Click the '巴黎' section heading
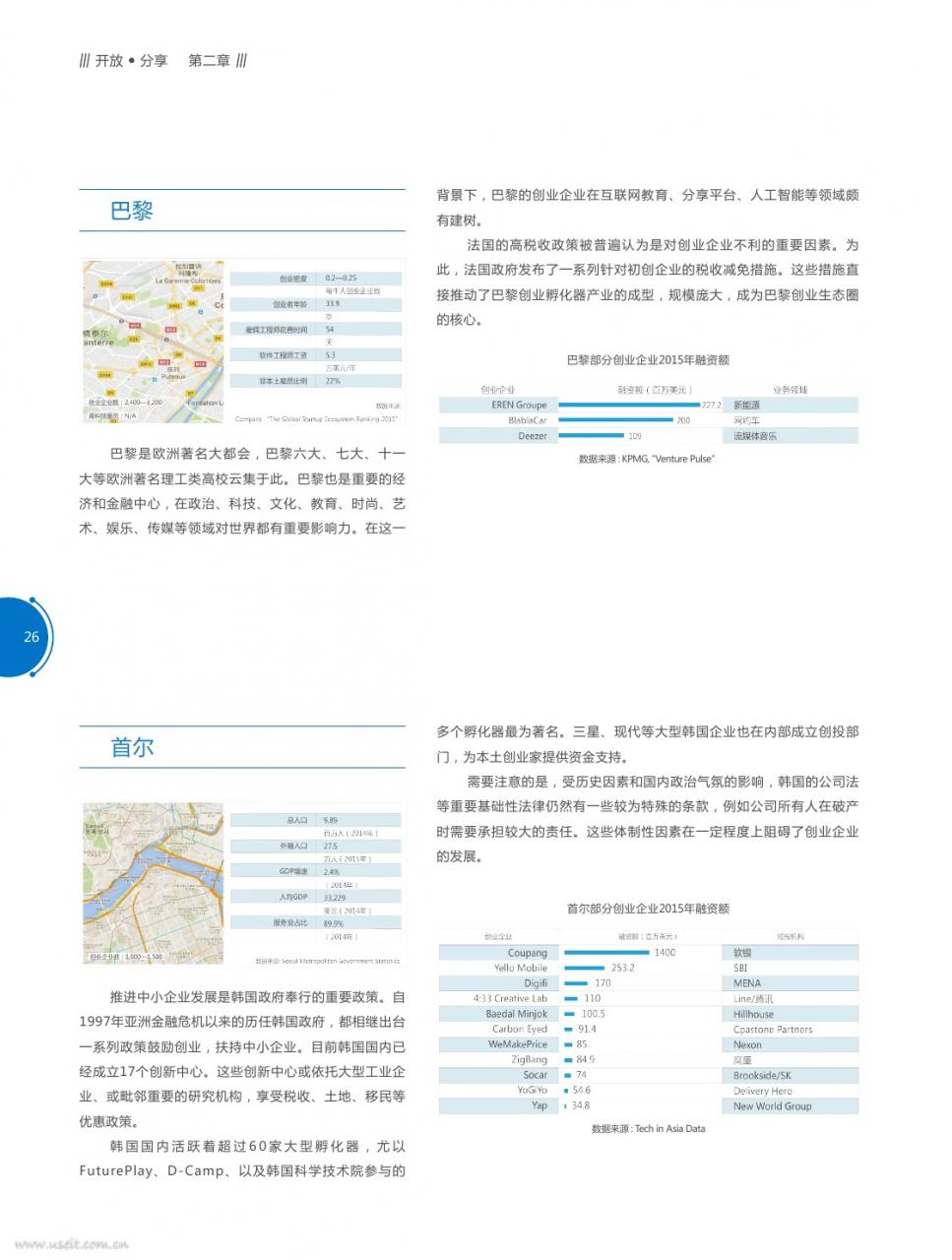 point(132,211)
